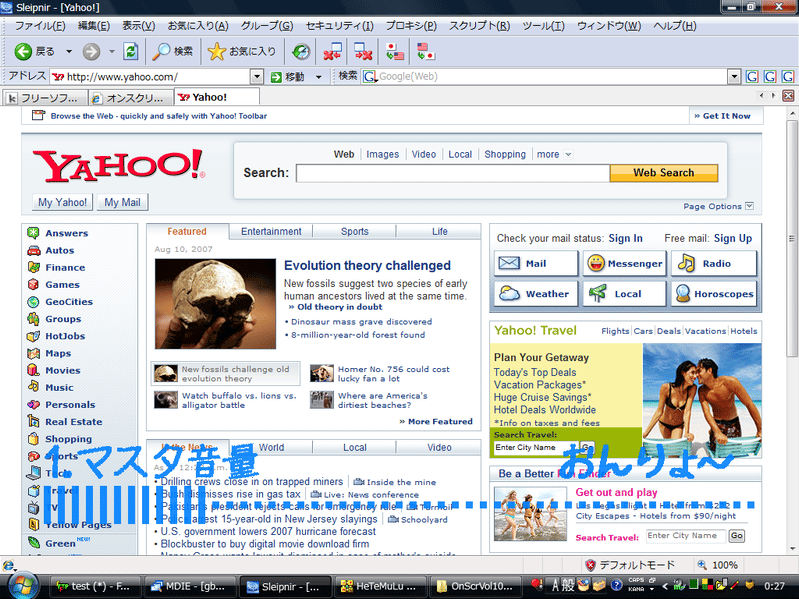This screenshot has height=599, width=799.
Task: Open Horoscopes via the crystal ball icon
Action: coord(683,293)
